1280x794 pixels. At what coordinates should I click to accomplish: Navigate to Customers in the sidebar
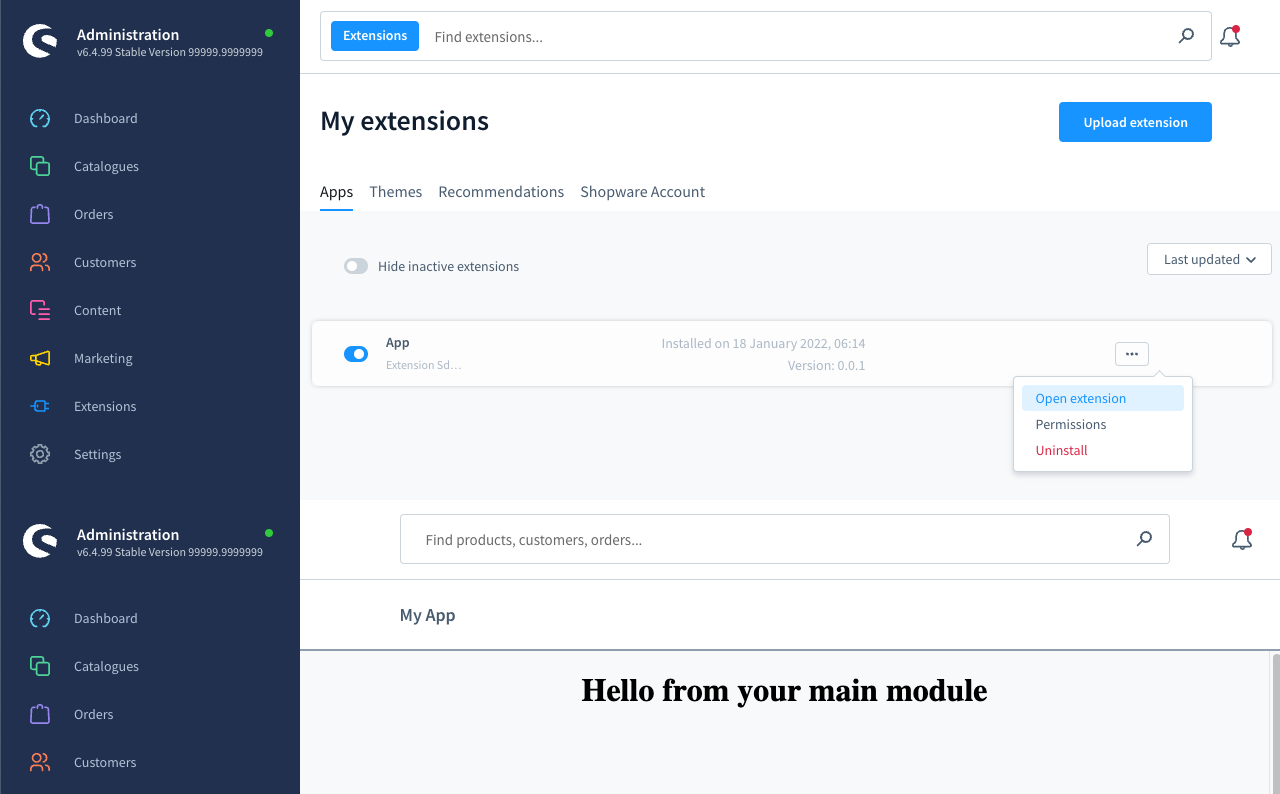[105, 262]
